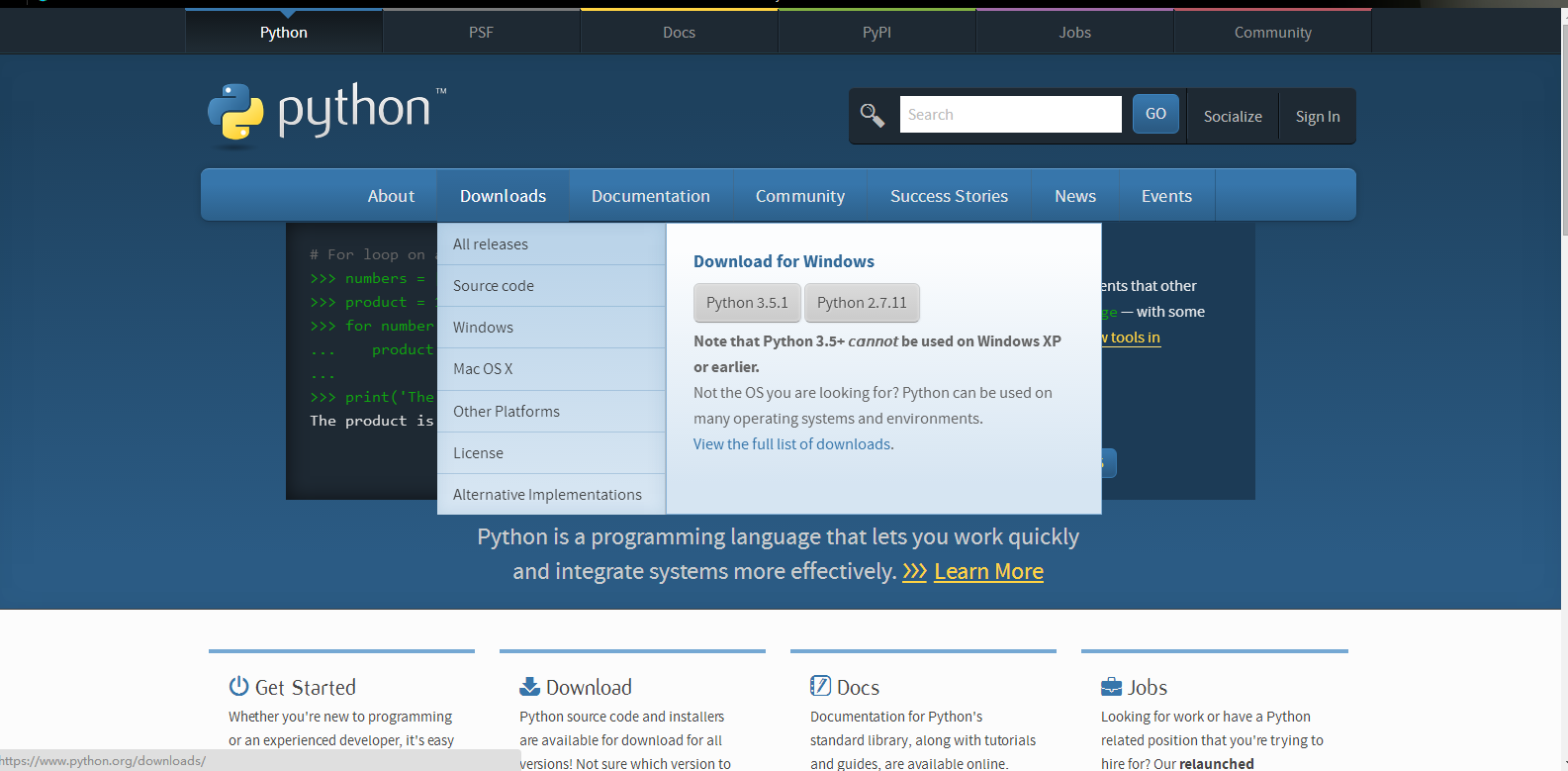The width and height of the screenshot is (1568, 771).
Task: Click the Download for Windows heading
Action: click(784, 261)
